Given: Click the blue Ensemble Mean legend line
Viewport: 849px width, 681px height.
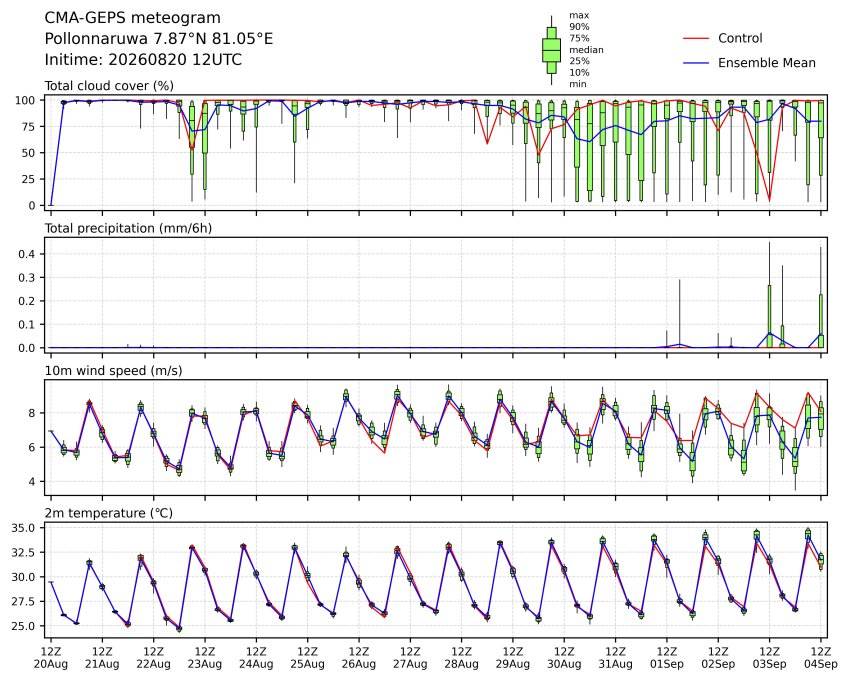Looking at the screenshot, I should coord(696,63).
